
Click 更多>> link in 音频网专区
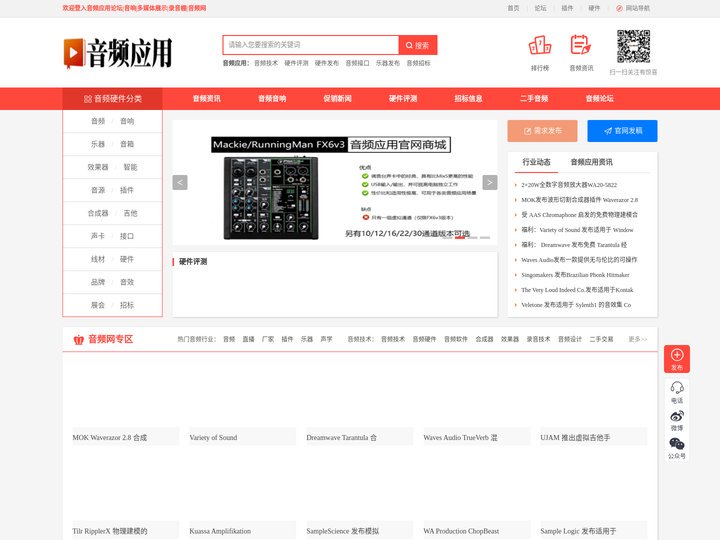(x=638, y=339)
